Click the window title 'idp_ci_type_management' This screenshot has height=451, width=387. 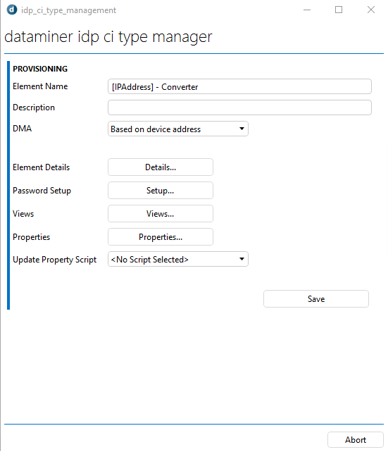68,10
